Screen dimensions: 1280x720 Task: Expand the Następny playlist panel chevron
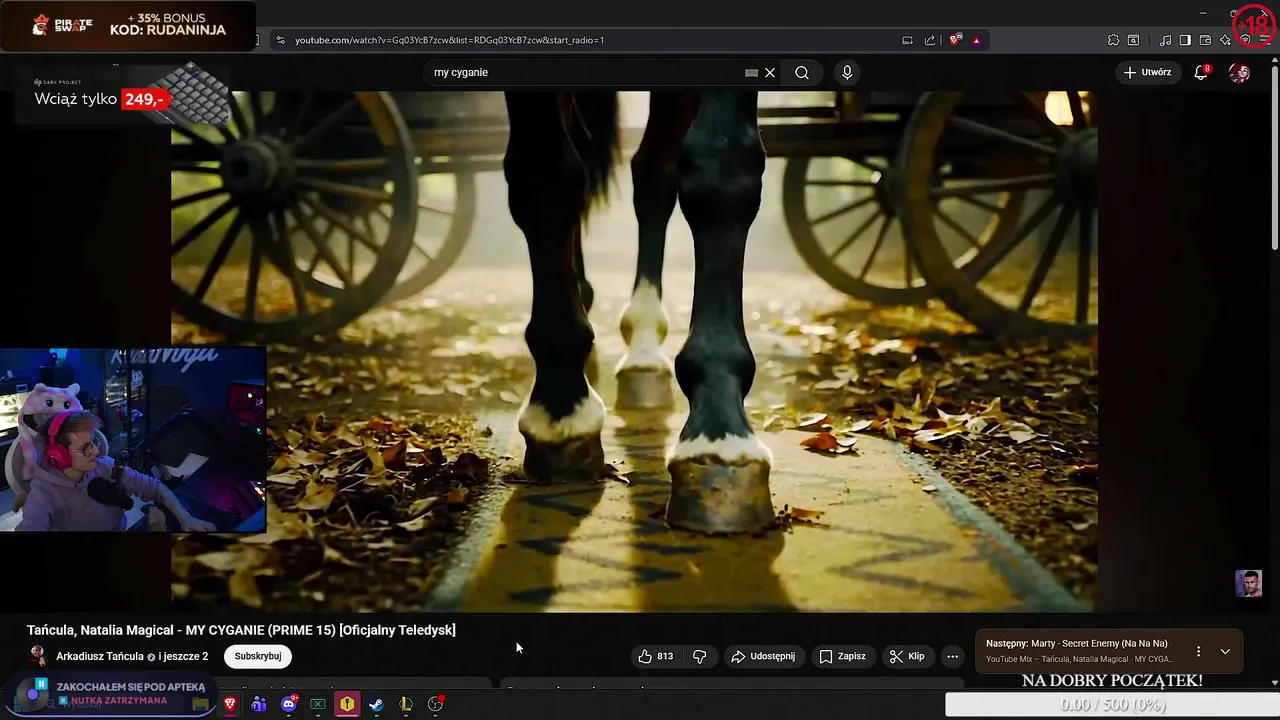click(x=1225, y=651)
